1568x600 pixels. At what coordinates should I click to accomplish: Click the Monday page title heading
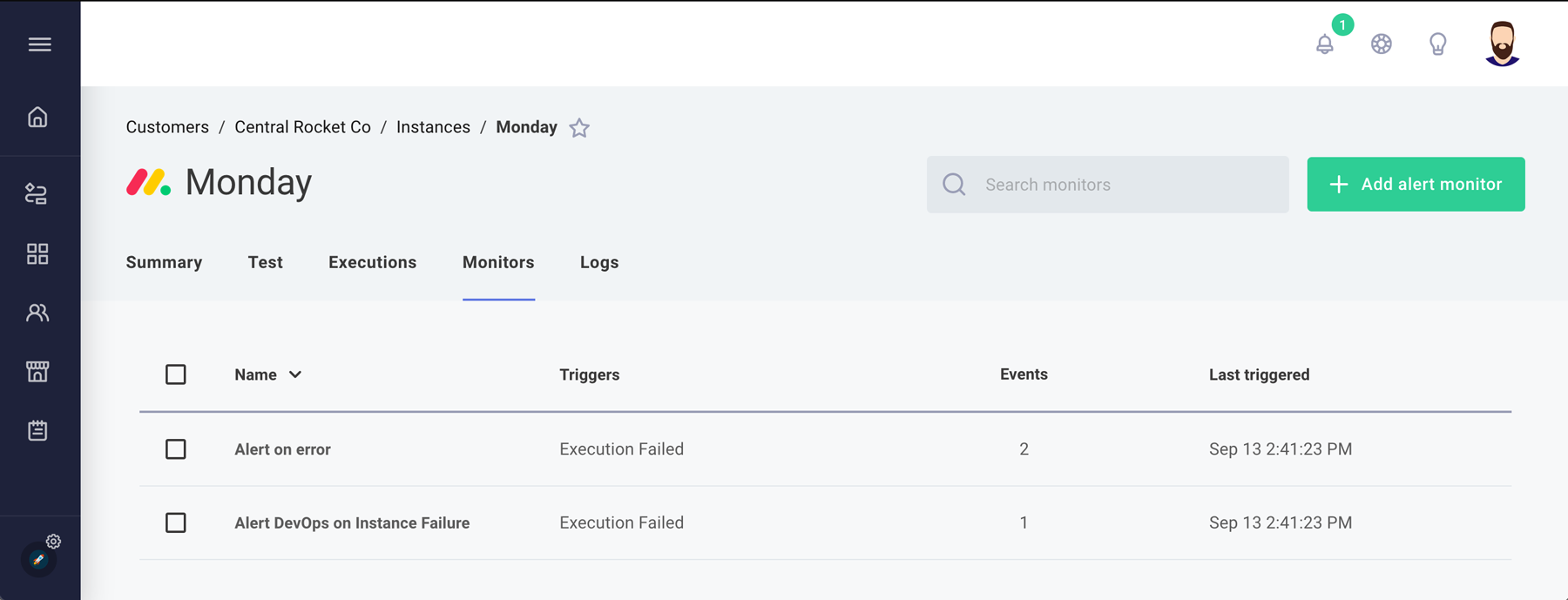(248, 182)
